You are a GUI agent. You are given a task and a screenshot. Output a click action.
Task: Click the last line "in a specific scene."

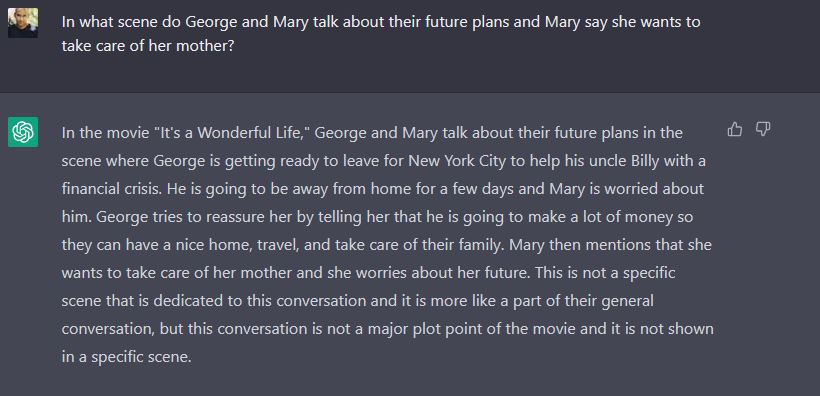click(127, 357)
